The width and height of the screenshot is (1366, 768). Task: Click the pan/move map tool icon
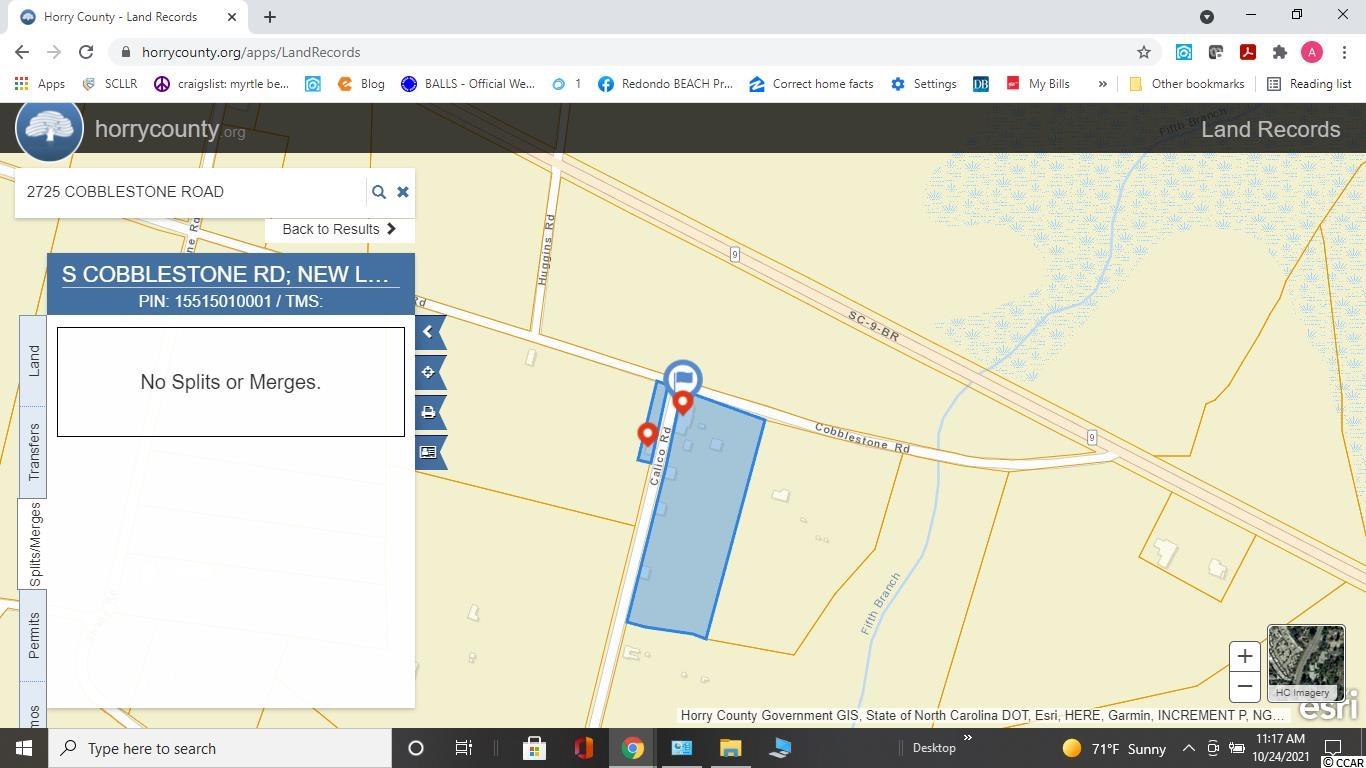(428, 372)
